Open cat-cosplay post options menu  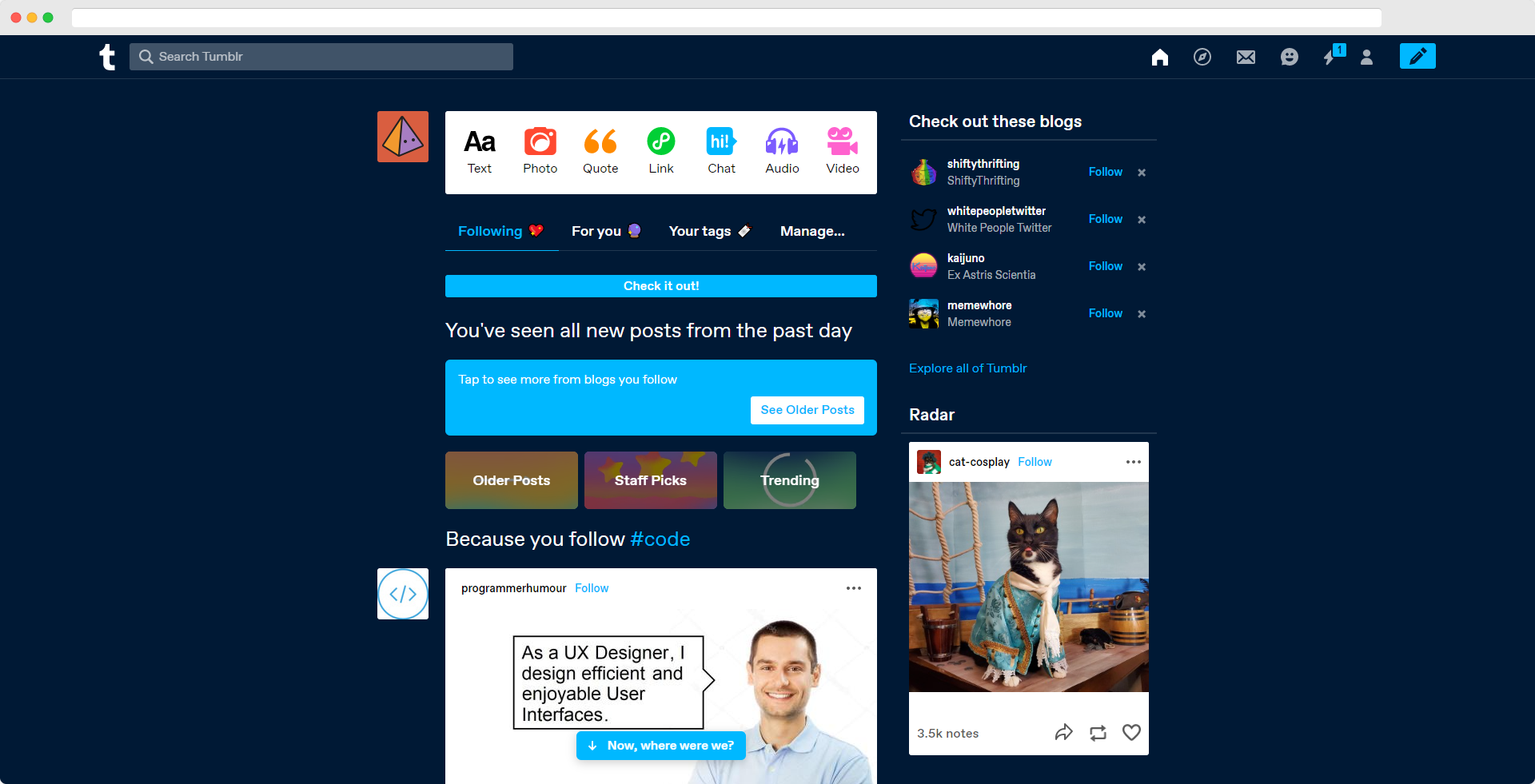1133,462
